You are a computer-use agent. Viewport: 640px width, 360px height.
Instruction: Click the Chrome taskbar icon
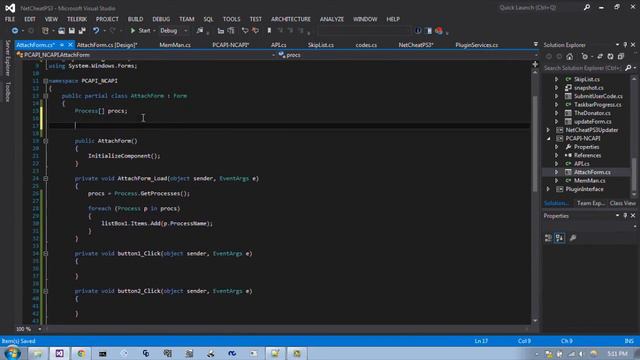tap(81, 353)
